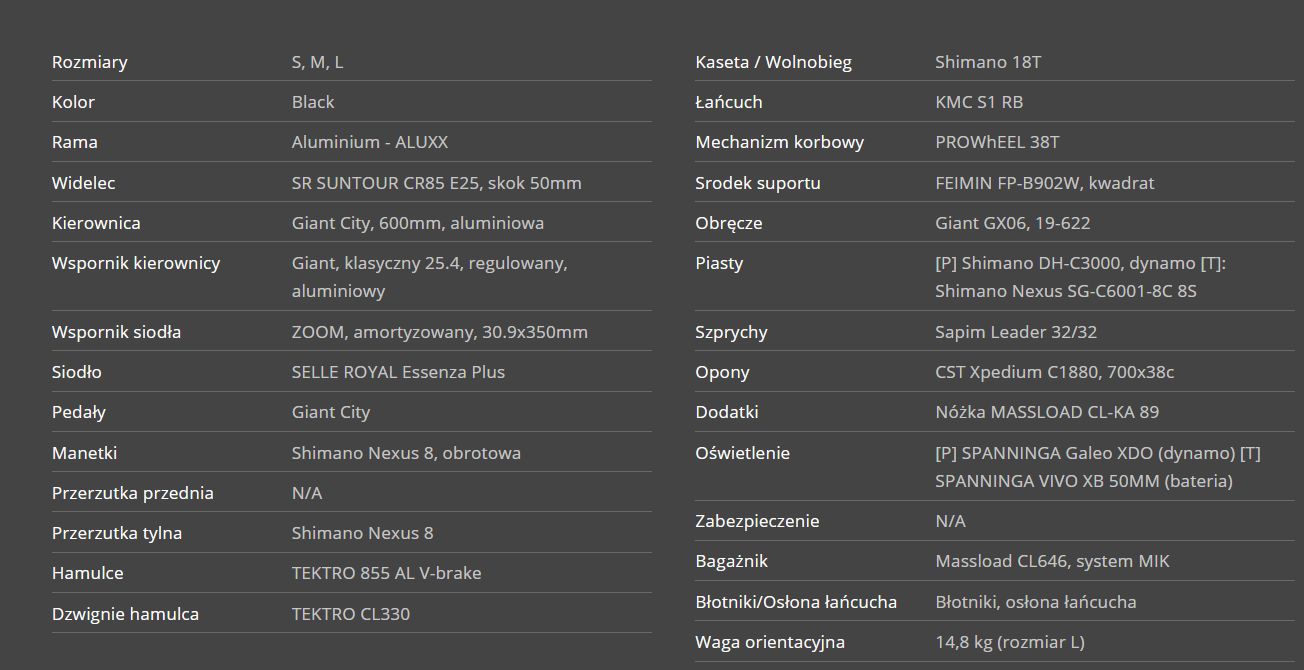This screenshot has height=670, width=1304.
Task: Select the S, M, L sizes value
Action: point(317,62)
